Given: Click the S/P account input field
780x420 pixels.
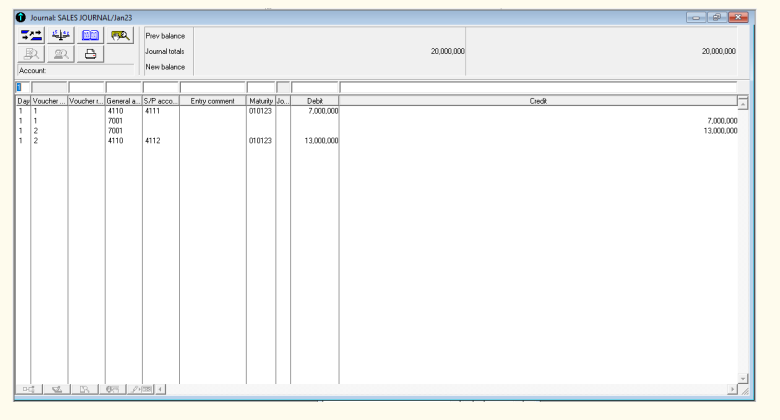Looking at the screenshot, I should coord(161,88).
